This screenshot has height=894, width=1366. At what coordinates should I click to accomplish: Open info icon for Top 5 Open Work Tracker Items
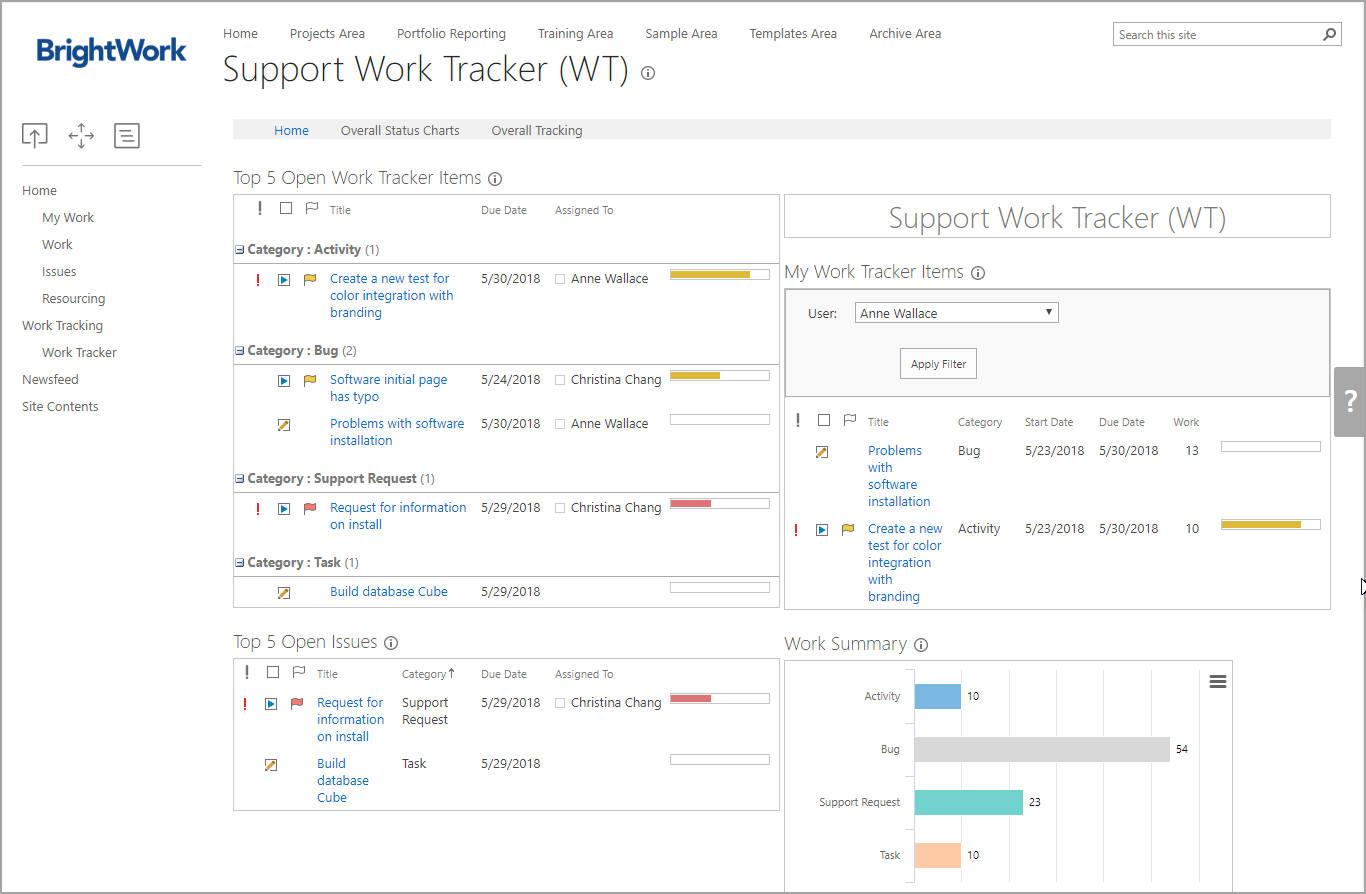pos(495,179)
